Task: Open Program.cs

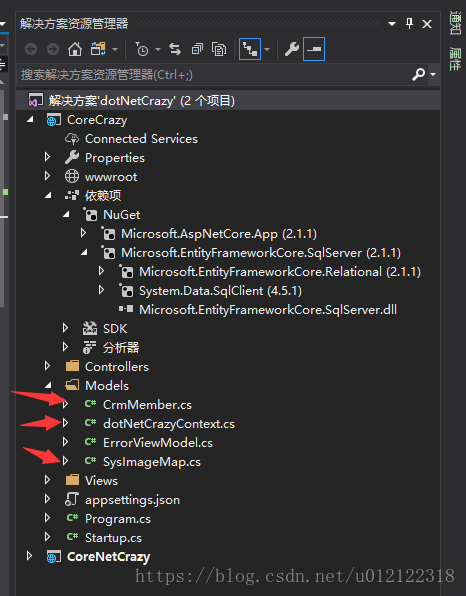Action: [118, 519]
